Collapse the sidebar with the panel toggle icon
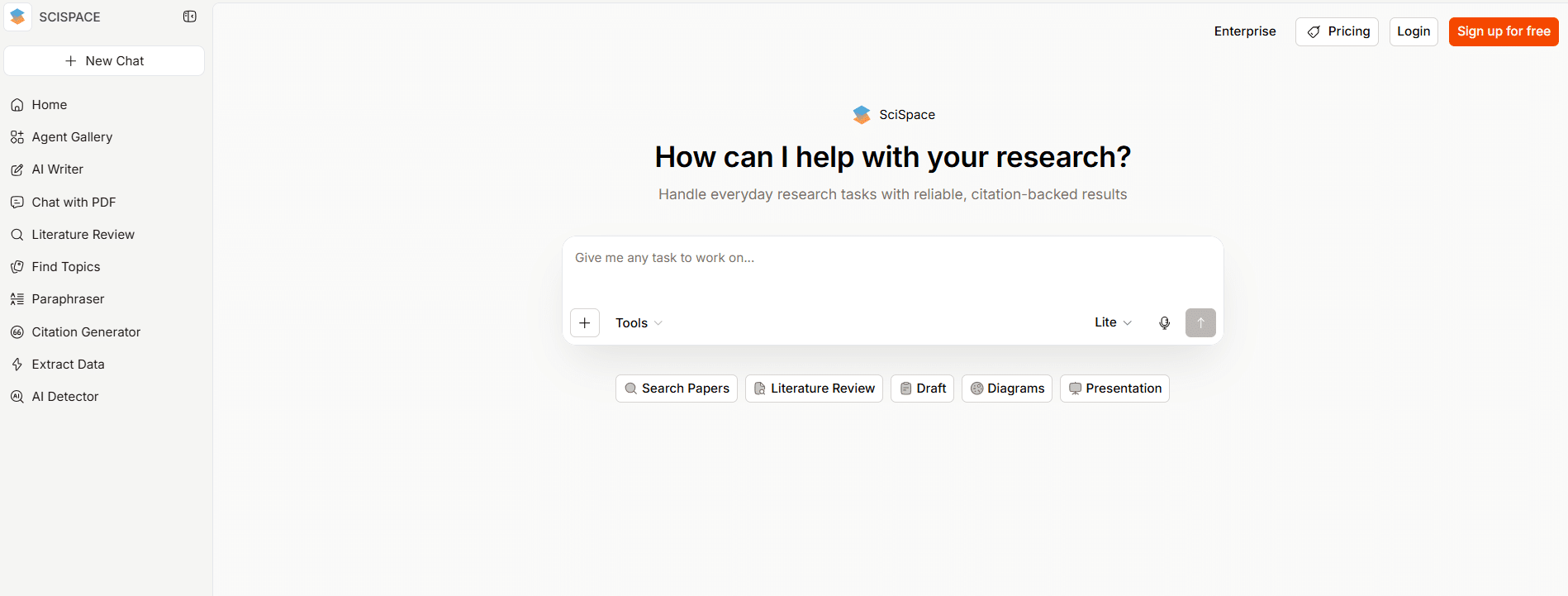This screenshot has width=1568, height=596. pos(190,17)
